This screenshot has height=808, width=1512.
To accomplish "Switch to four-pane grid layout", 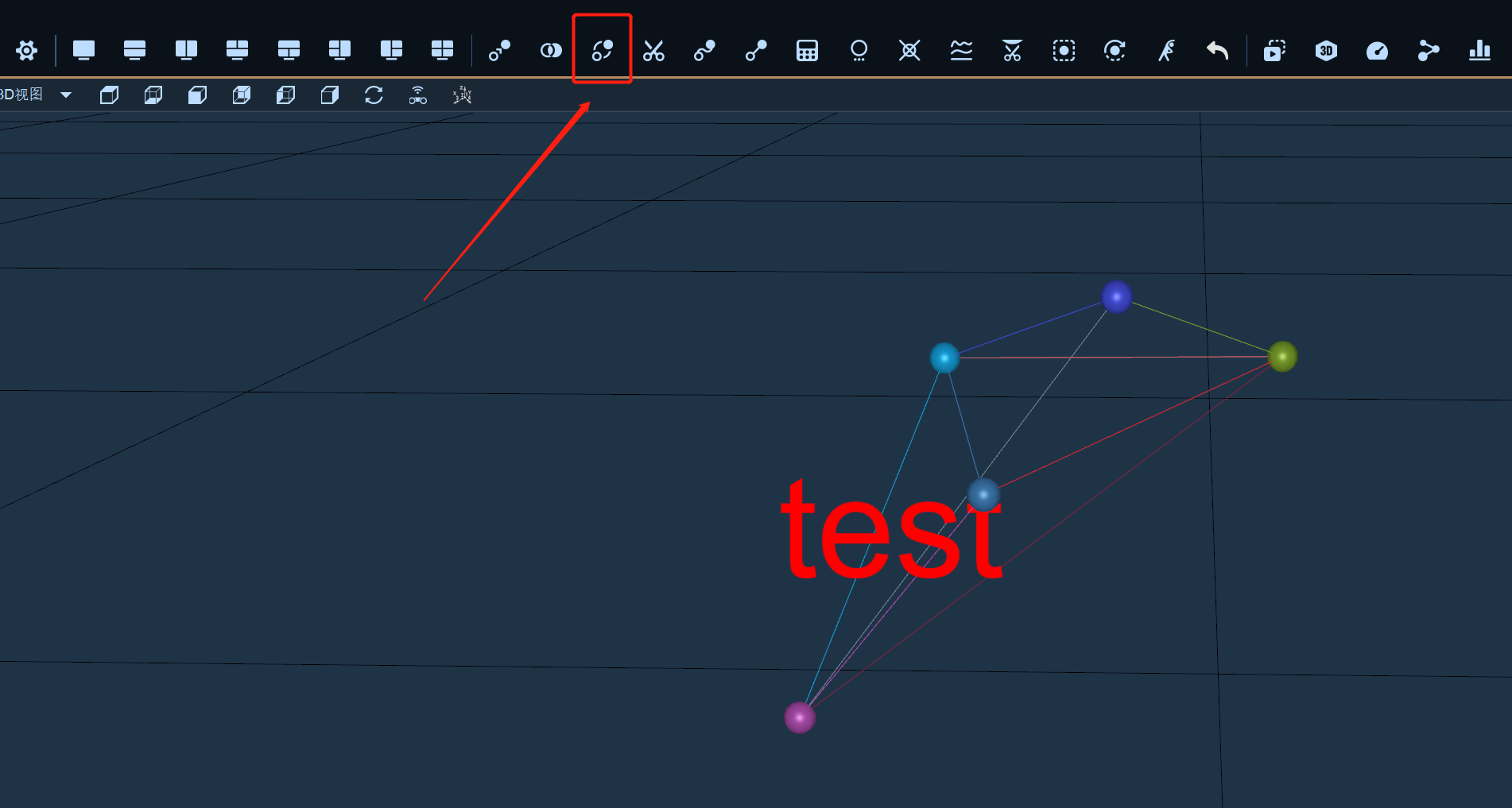I will (442, 51).
